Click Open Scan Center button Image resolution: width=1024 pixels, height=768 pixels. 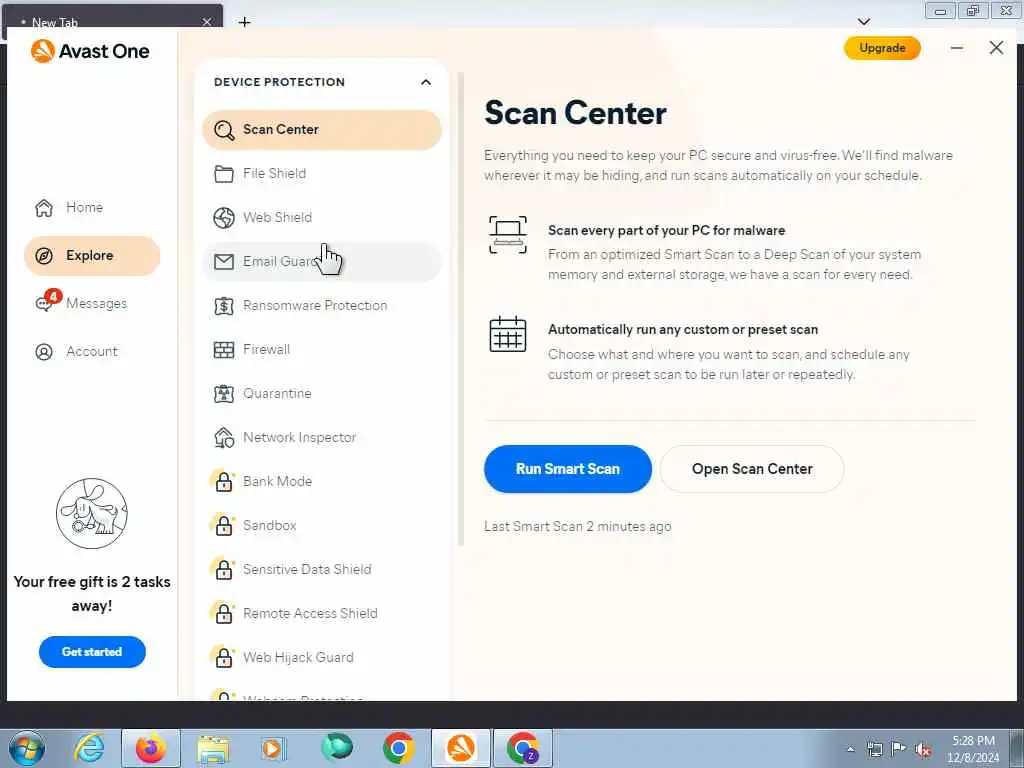(752, 469)
